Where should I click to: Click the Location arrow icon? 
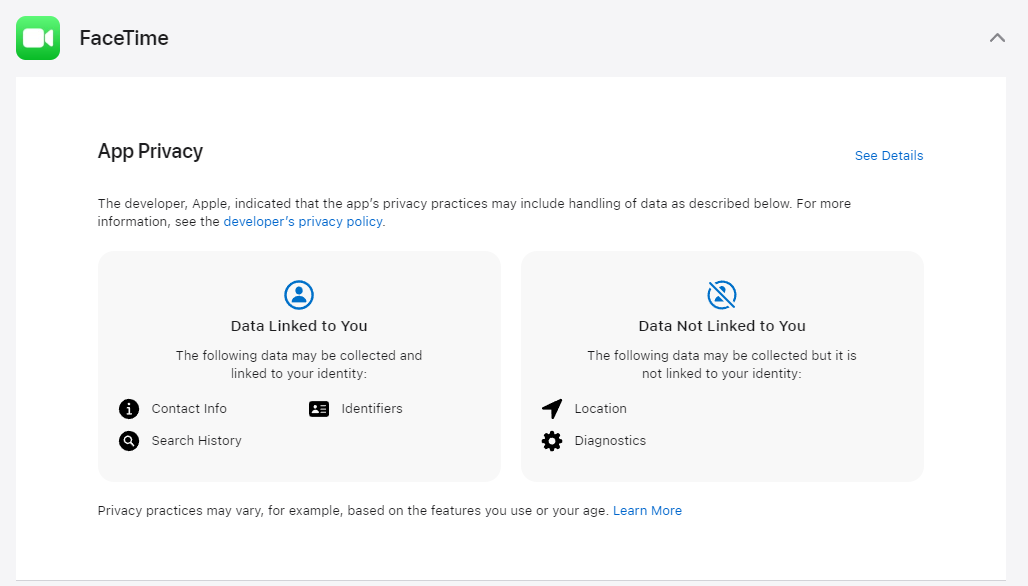click(x=552, y=409)
